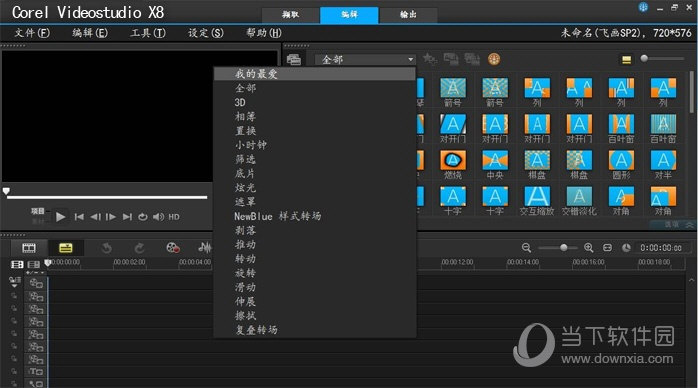Click the preview scrubber handle
Viewport: 698px width, 388px height.
pyautogui.click(x=6, y=191)
